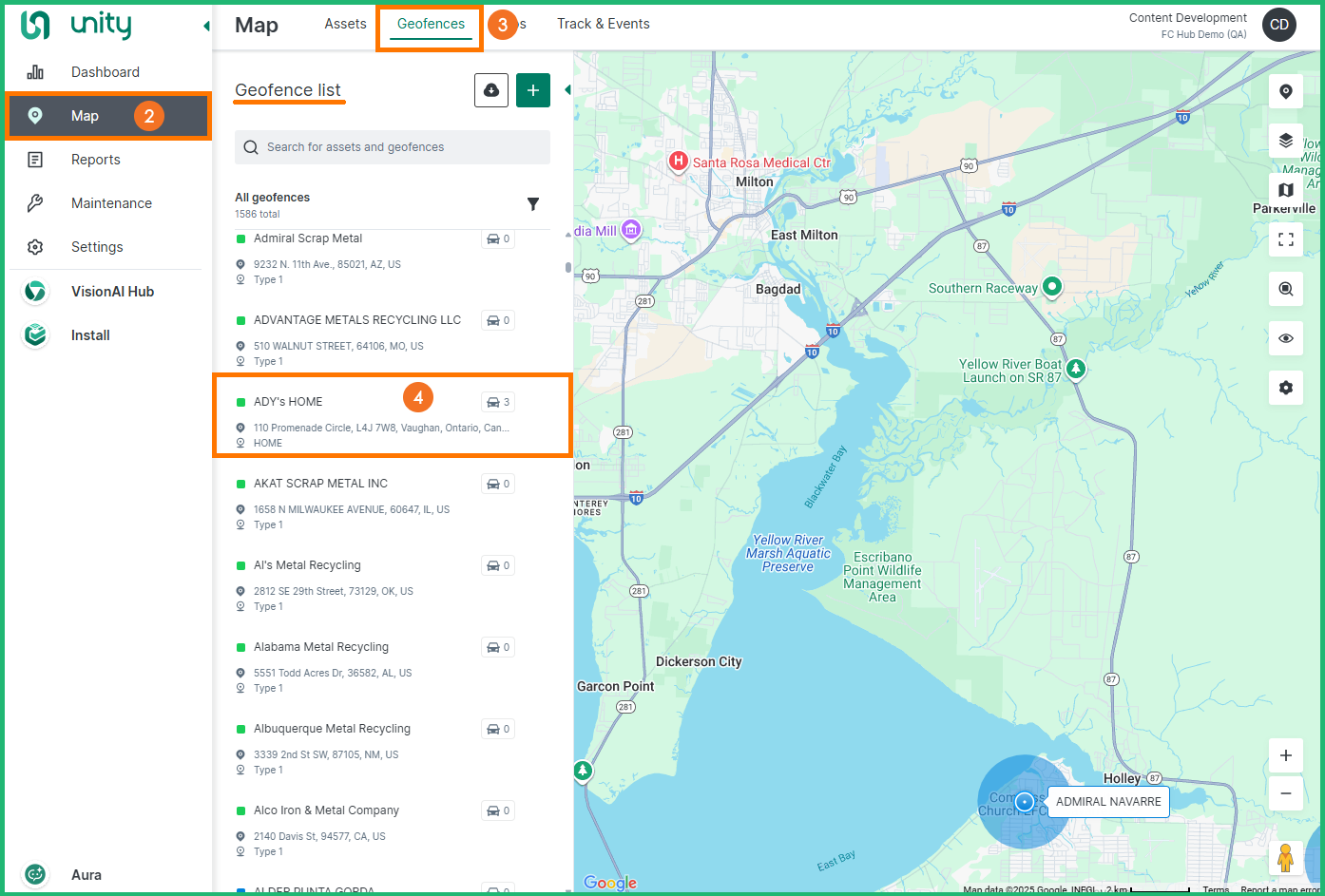Zoom in the map with plus button
Viewport: 1325px width, 896px height.
coord(1285,755)
